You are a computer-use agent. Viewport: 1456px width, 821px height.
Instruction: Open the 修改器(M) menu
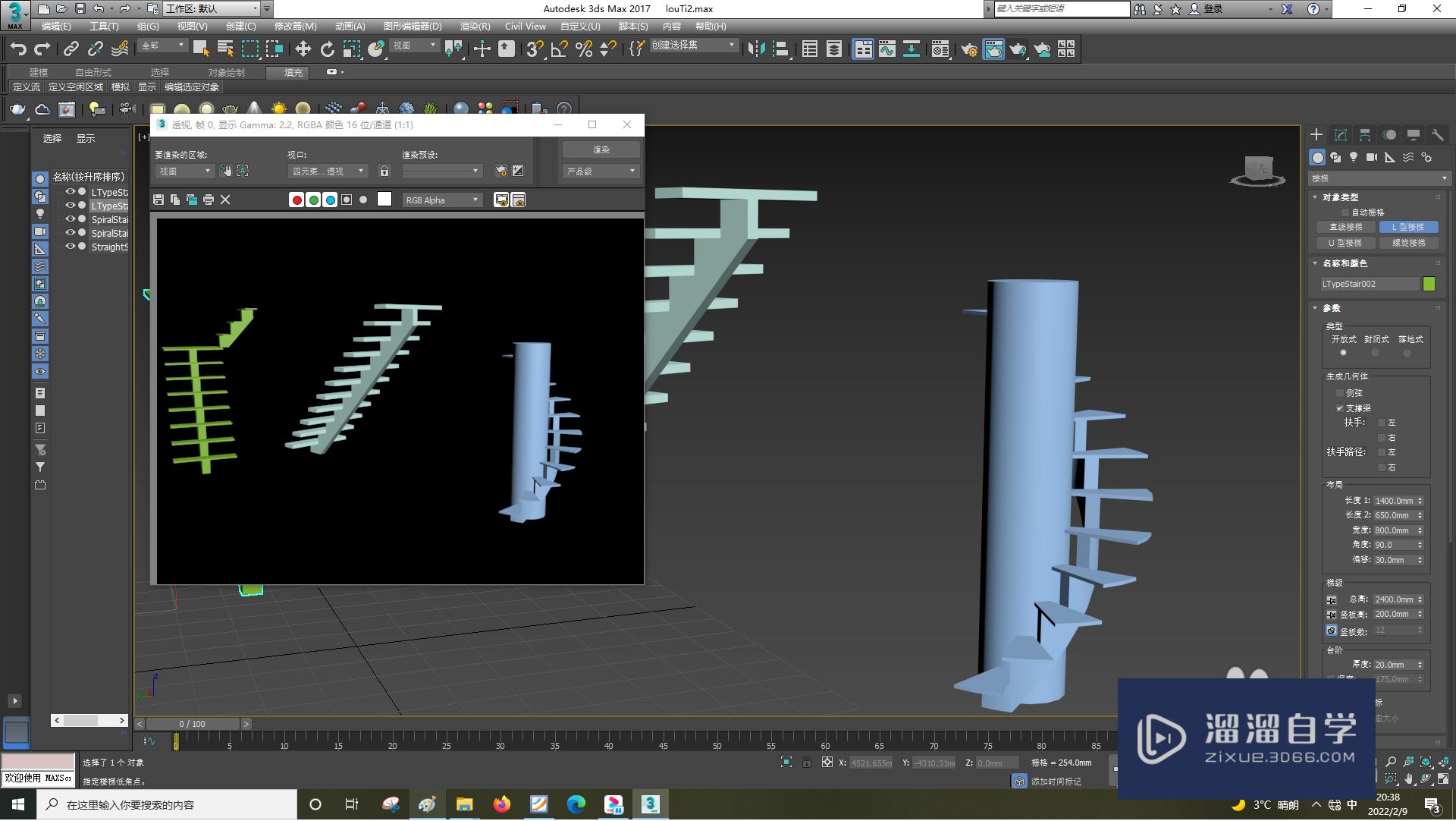pos(296,26)
